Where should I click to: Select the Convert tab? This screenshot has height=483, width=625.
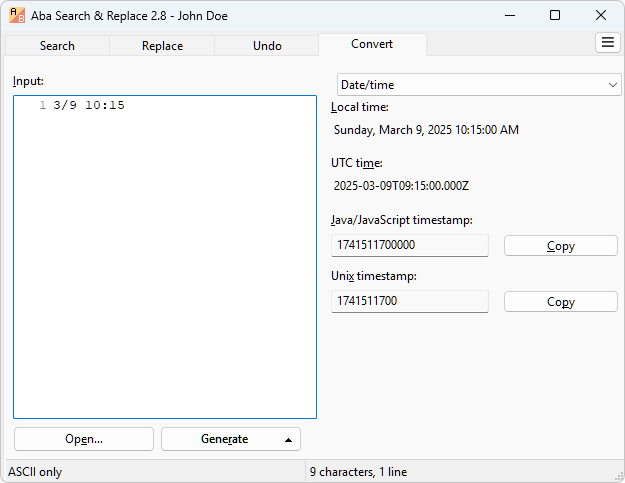point(372,44)
